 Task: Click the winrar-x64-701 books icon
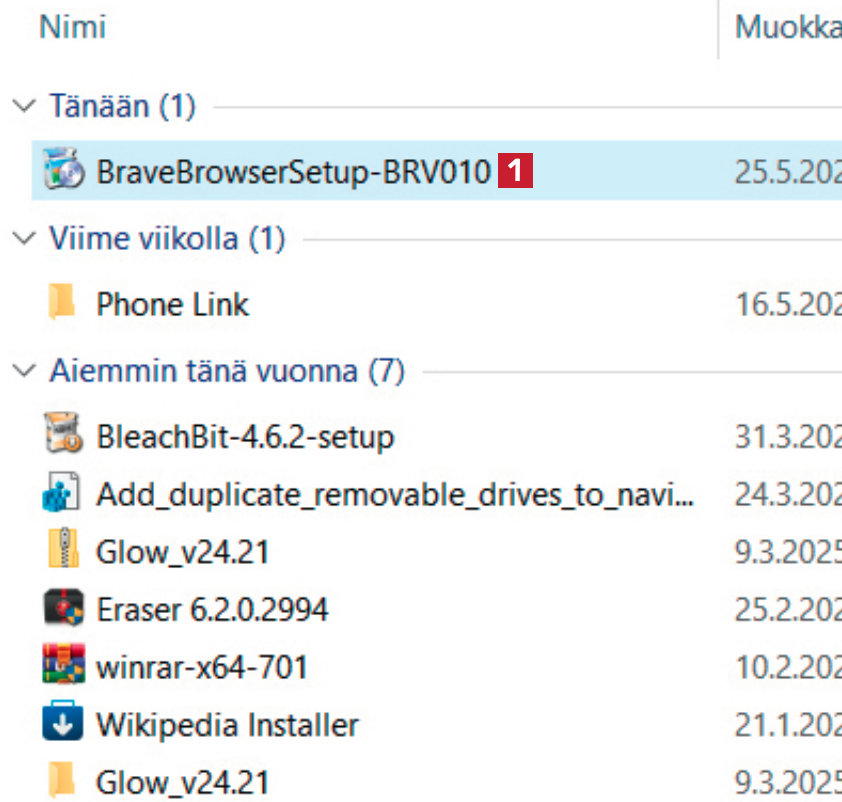point(63,663)
